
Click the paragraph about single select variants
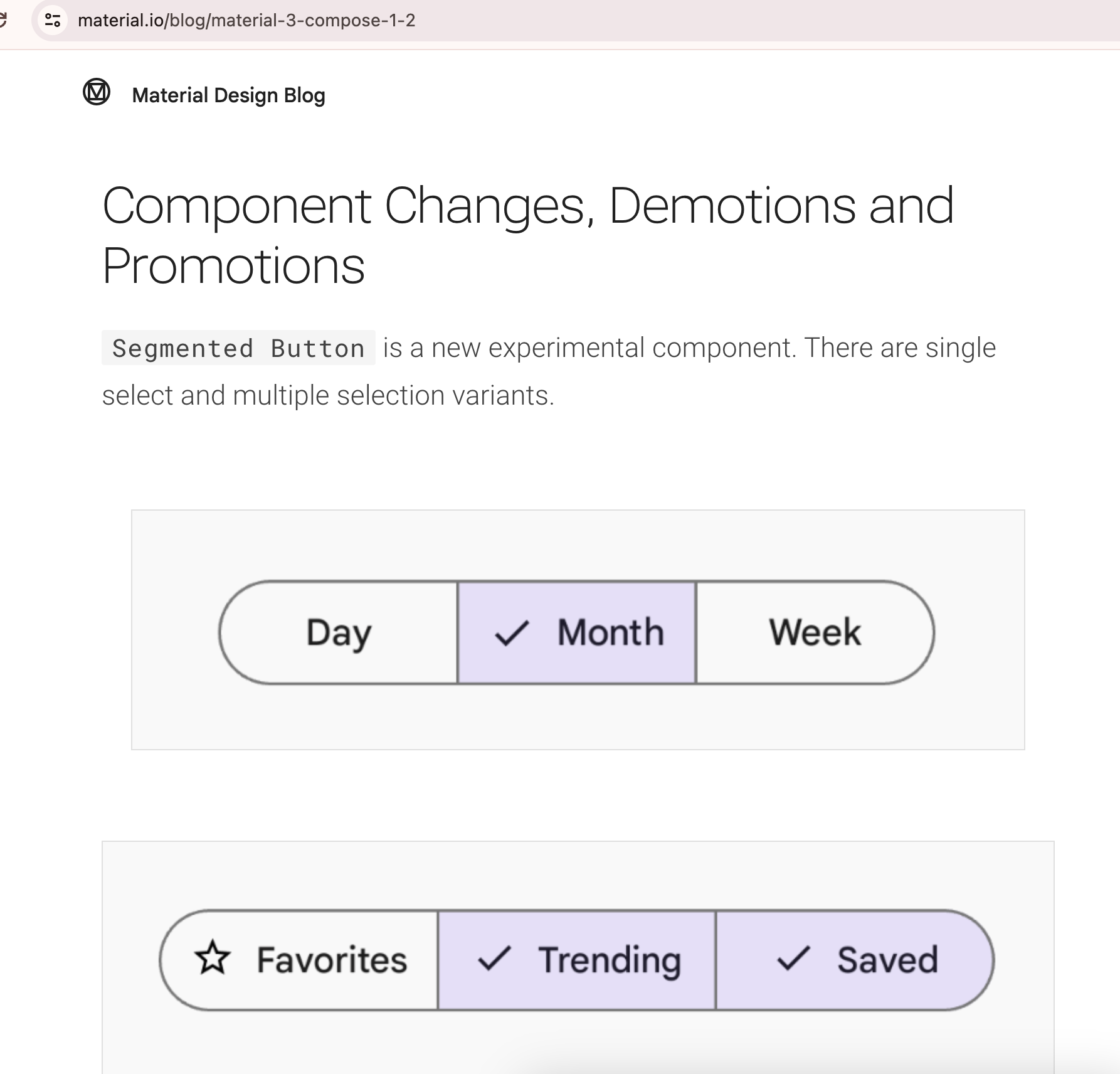tap(549, 371)
